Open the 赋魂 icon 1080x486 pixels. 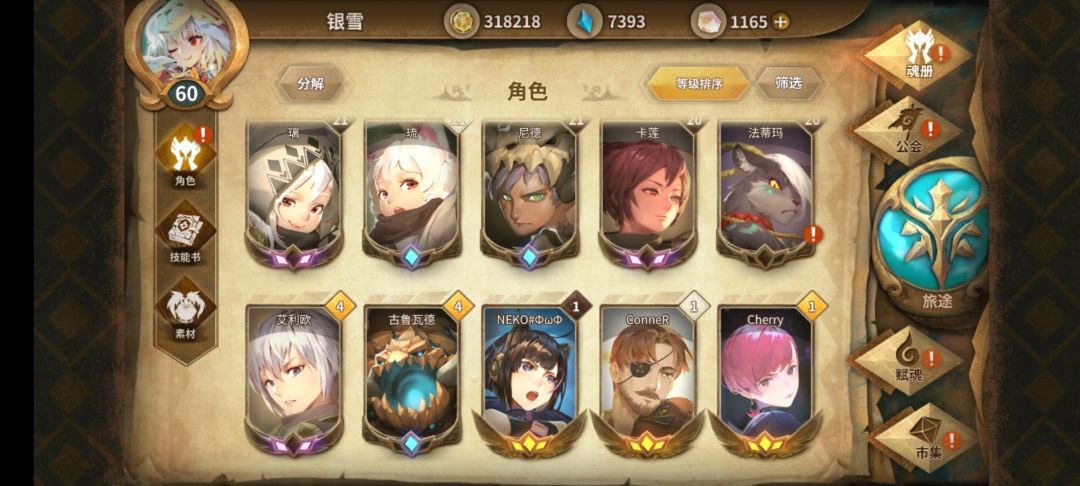908,359
